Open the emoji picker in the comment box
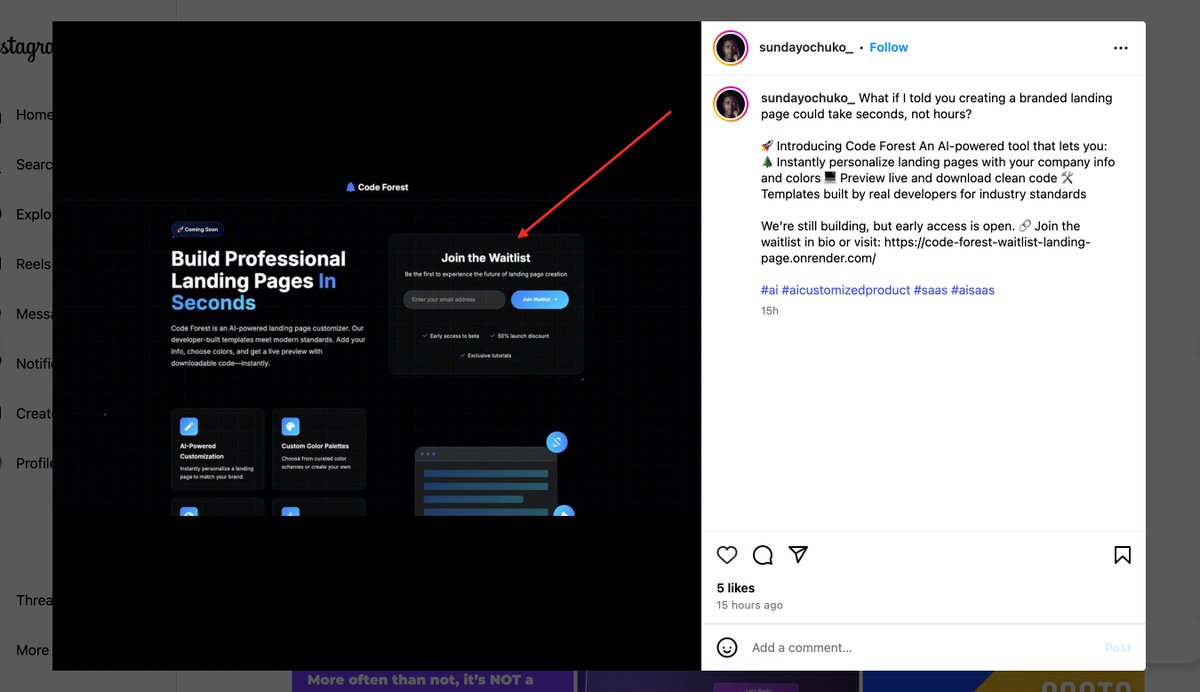This screenshot has height=692, width=1200. (x=727, y=647)
